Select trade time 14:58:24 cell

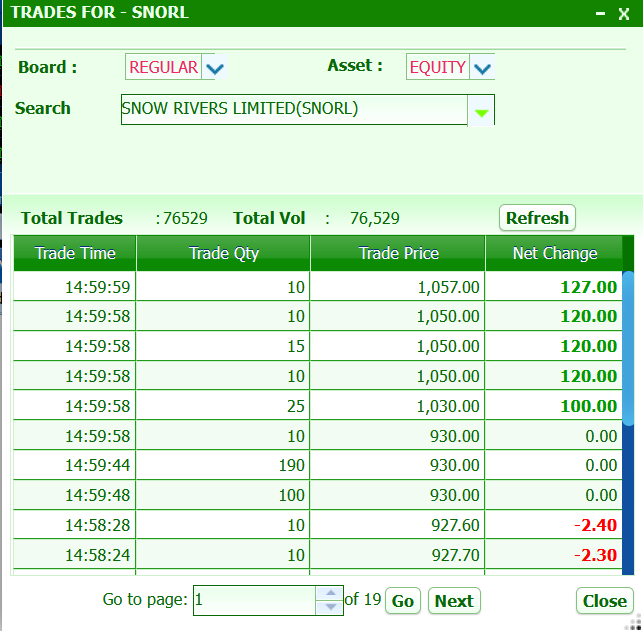tap(75, 555)
